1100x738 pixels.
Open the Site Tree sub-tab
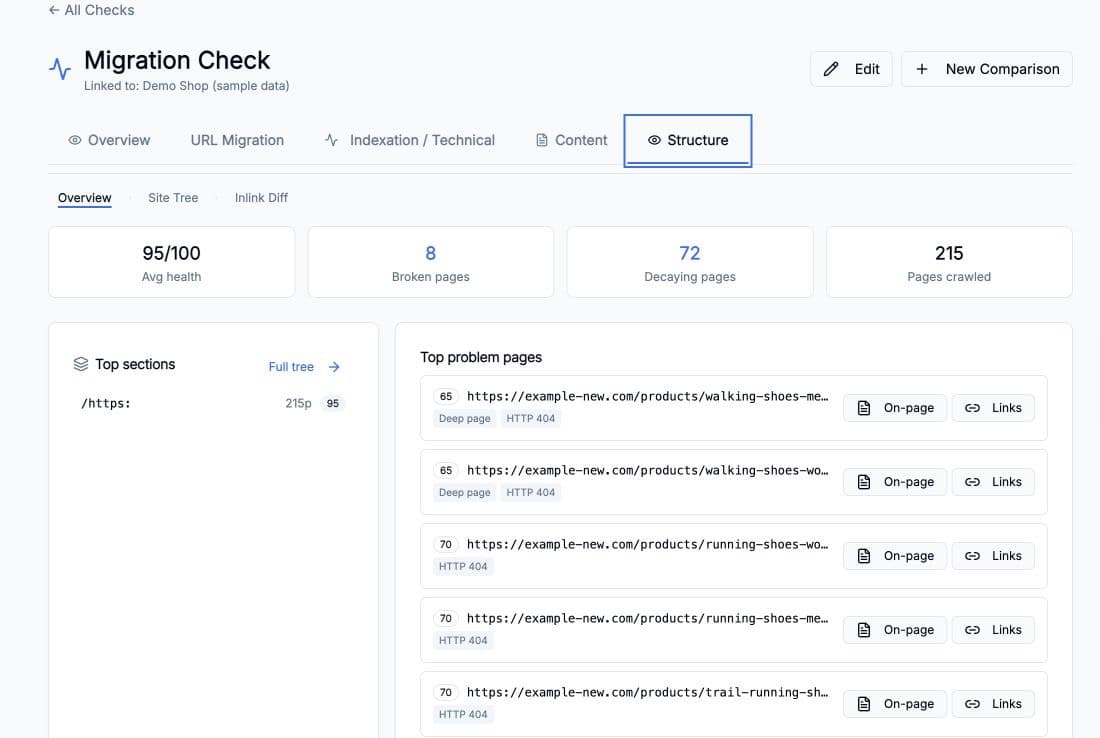[x=173, y=198]
